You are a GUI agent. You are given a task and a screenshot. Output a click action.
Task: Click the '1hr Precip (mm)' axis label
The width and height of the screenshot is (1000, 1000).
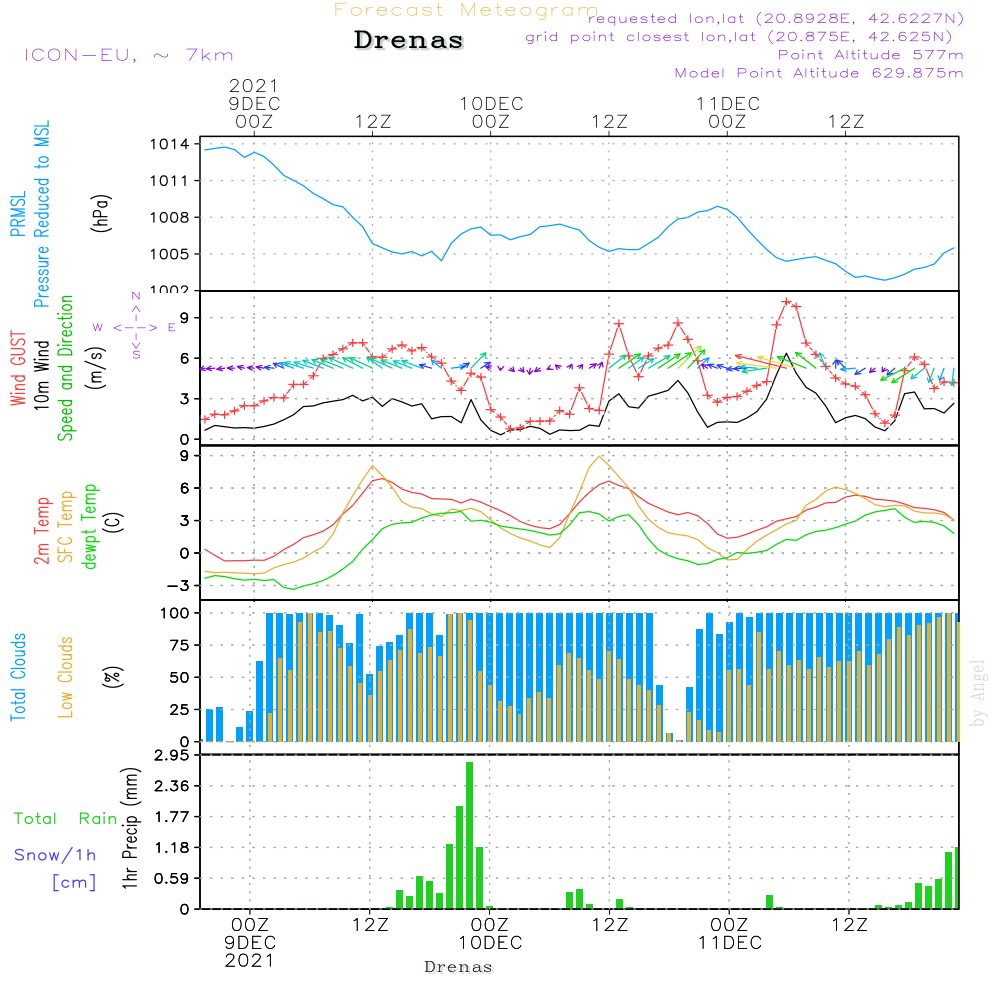[x=130, y=828]
